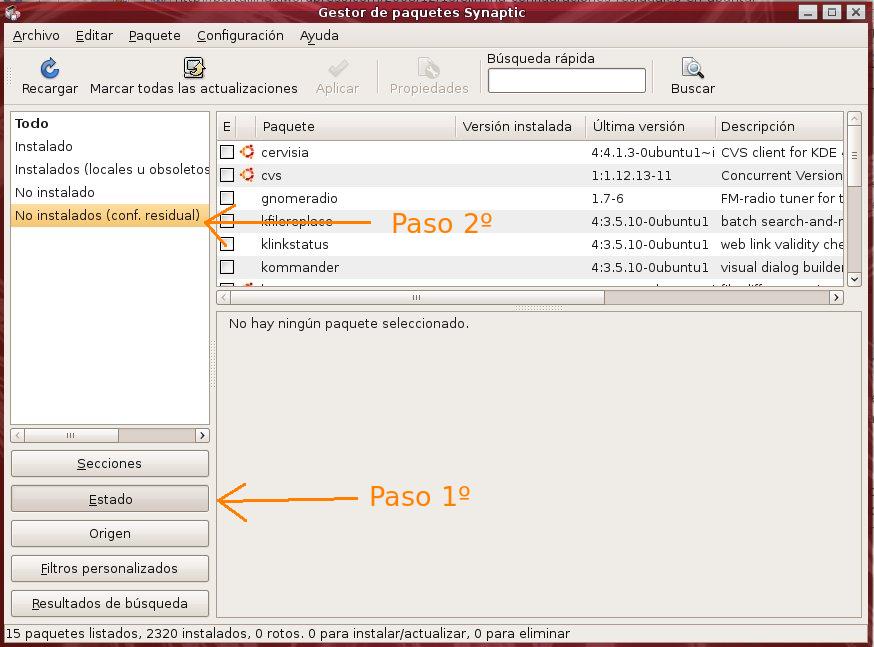Click 'visual dialog builder' description cell
Image resolution: width=874 pixels, height=647 pixels.
(781, 267)
